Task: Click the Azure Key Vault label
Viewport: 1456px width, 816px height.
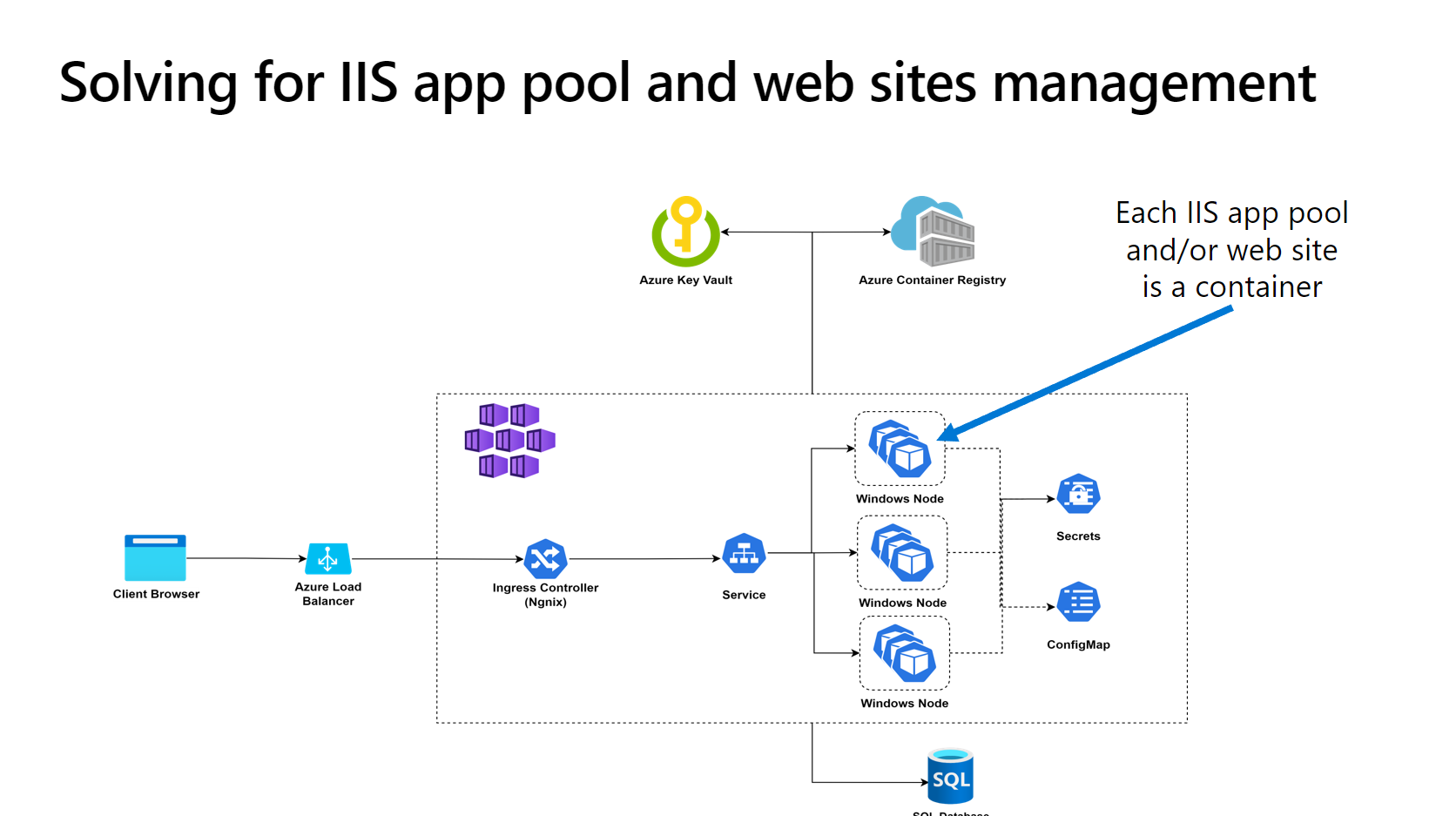Action: click(x=686, y=280)
